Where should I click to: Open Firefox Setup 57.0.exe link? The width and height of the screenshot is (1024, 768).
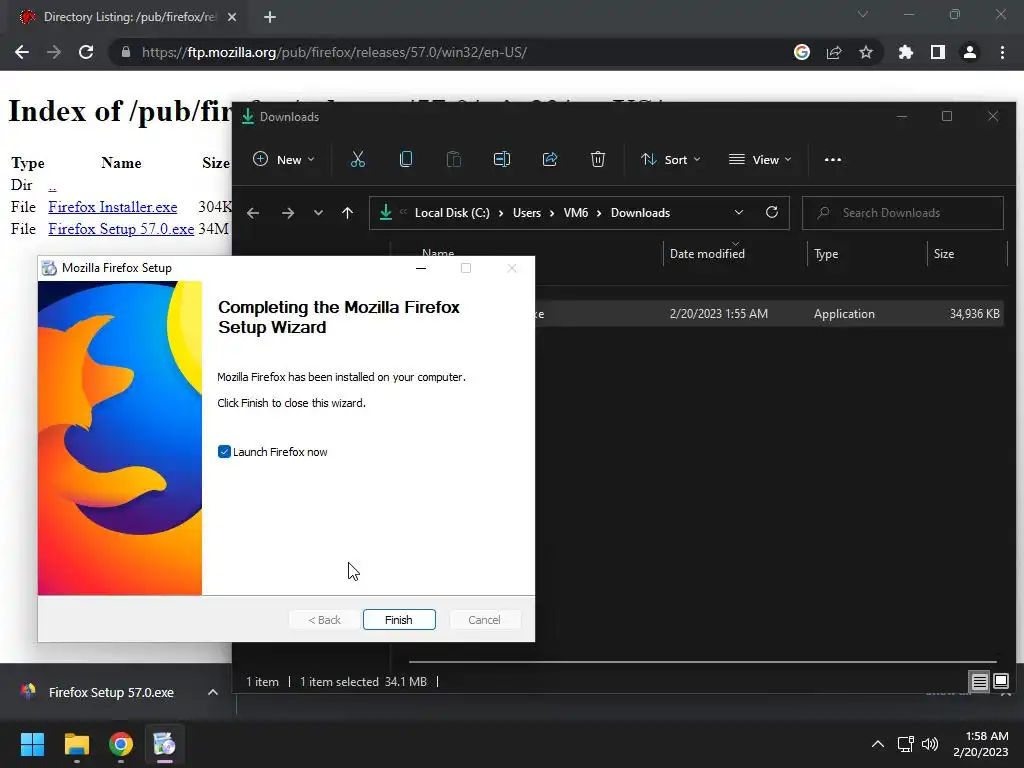point(121,229)
